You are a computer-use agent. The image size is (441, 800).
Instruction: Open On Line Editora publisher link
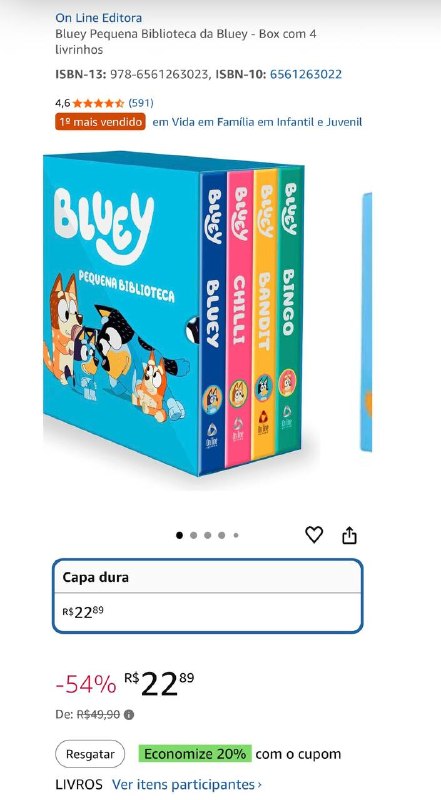tap(99, 18)
